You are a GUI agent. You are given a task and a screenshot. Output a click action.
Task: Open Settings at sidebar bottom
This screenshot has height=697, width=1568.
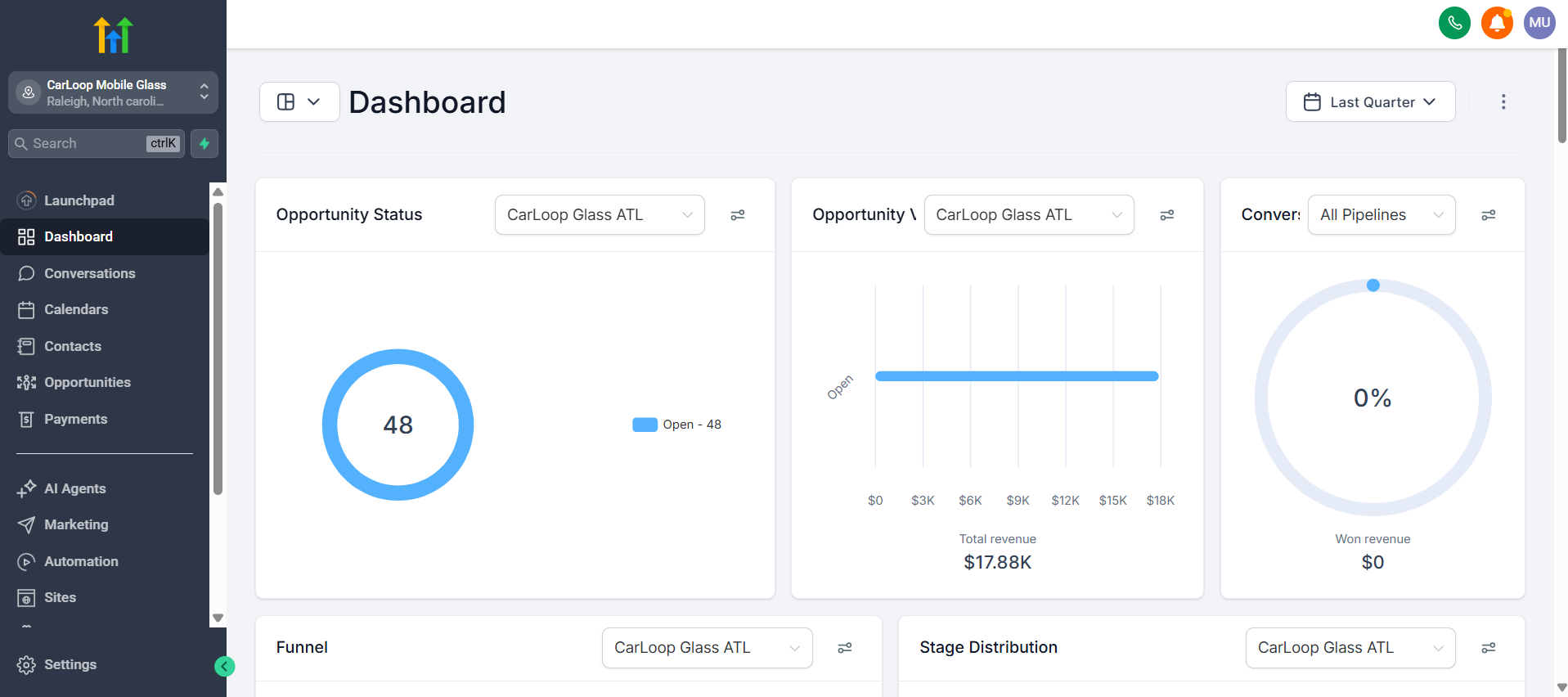pyautogui.click(x=105, y=664)
